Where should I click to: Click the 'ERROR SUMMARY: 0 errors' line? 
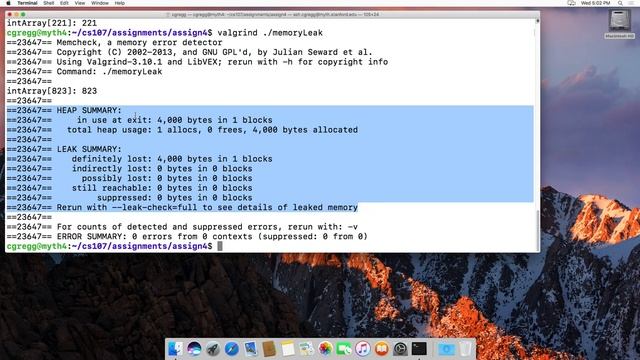coord(212,236)
